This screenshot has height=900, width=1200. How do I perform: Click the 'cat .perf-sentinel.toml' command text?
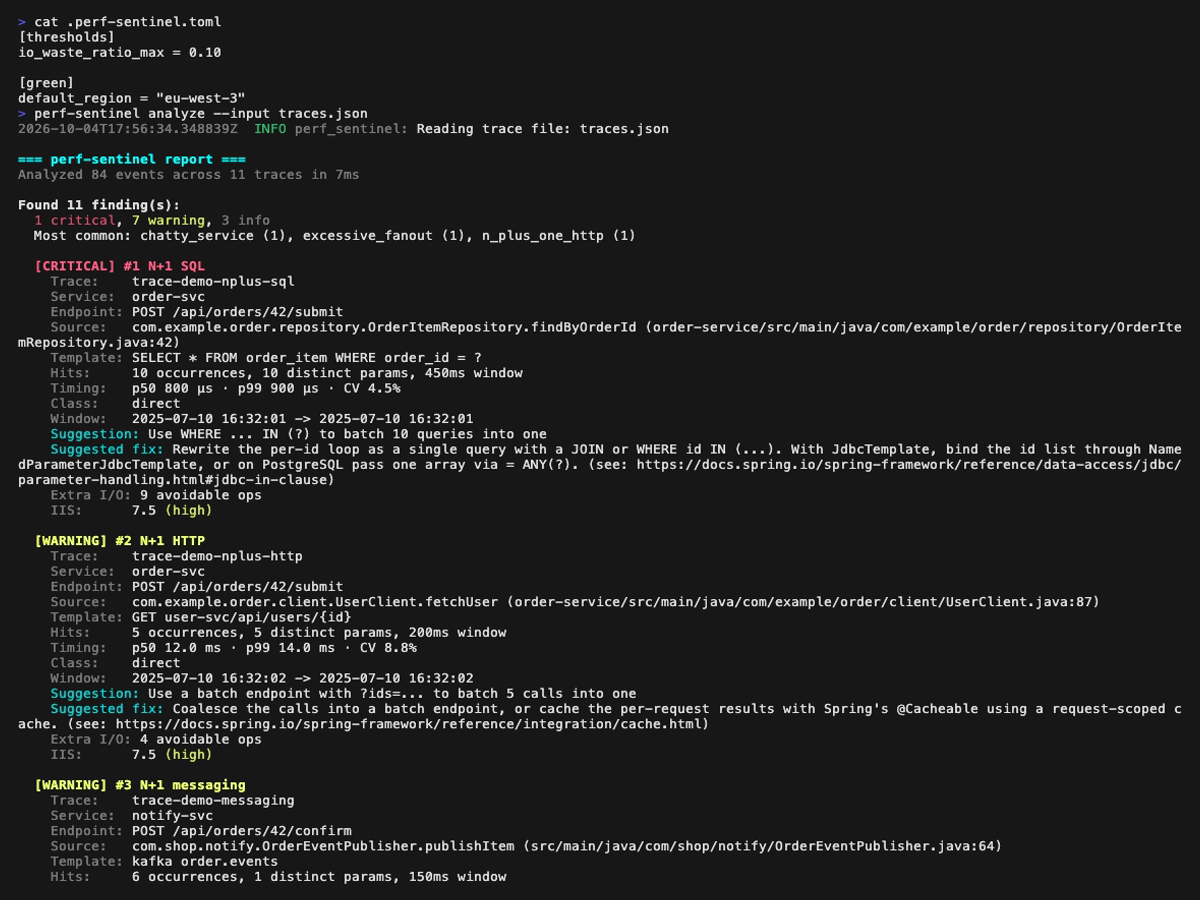128,21
